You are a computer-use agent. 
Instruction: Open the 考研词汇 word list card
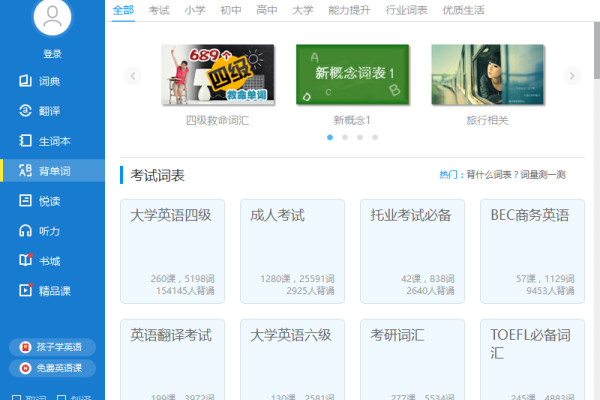click(412, 360)
